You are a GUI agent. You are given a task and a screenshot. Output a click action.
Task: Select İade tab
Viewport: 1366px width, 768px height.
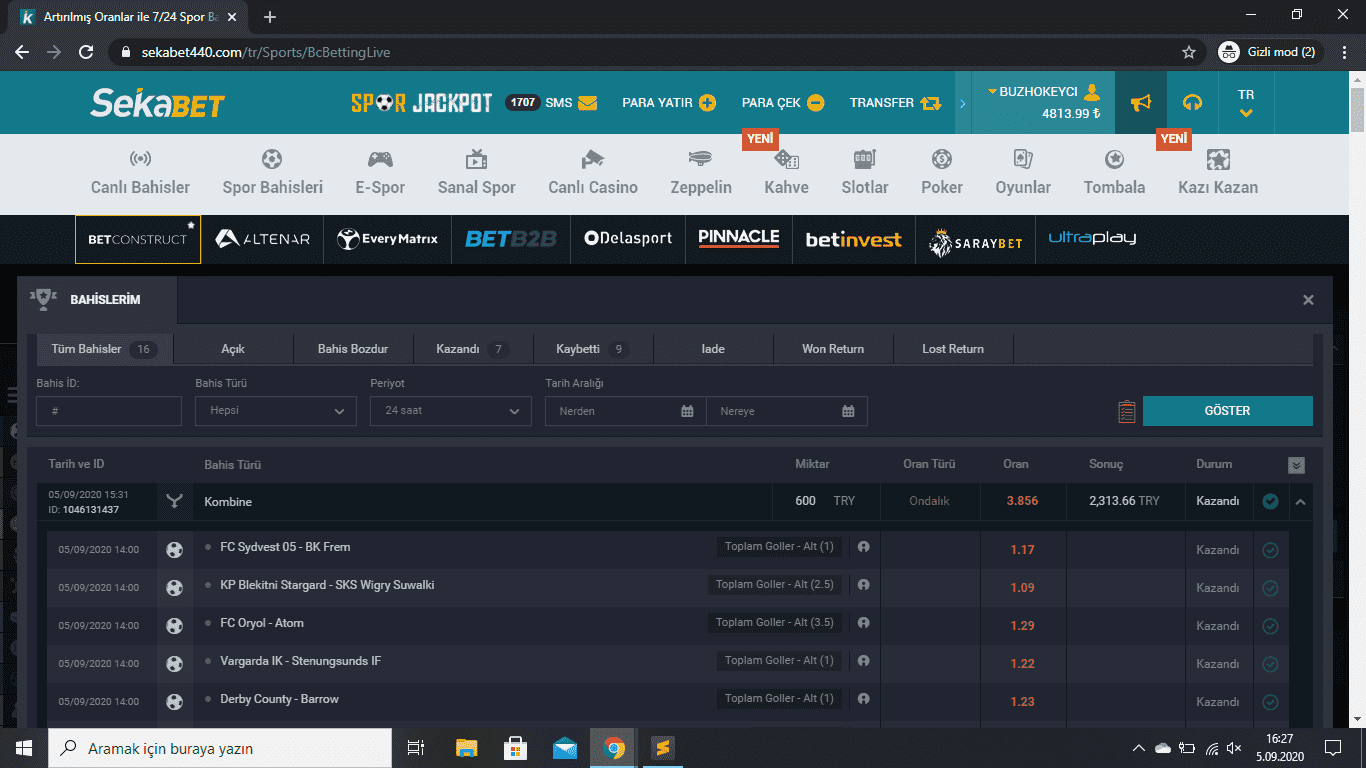pyautogui.click(x=713, y=349)
